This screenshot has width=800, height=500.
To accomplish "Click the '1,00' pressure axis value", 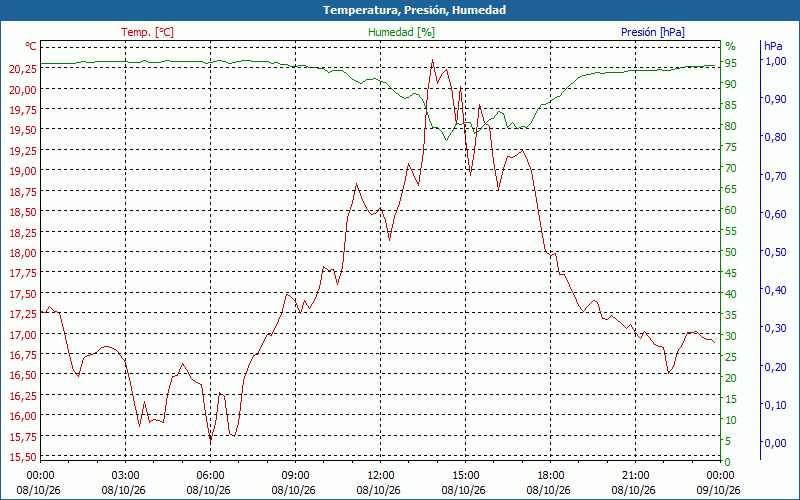I will tap(776, 61).
